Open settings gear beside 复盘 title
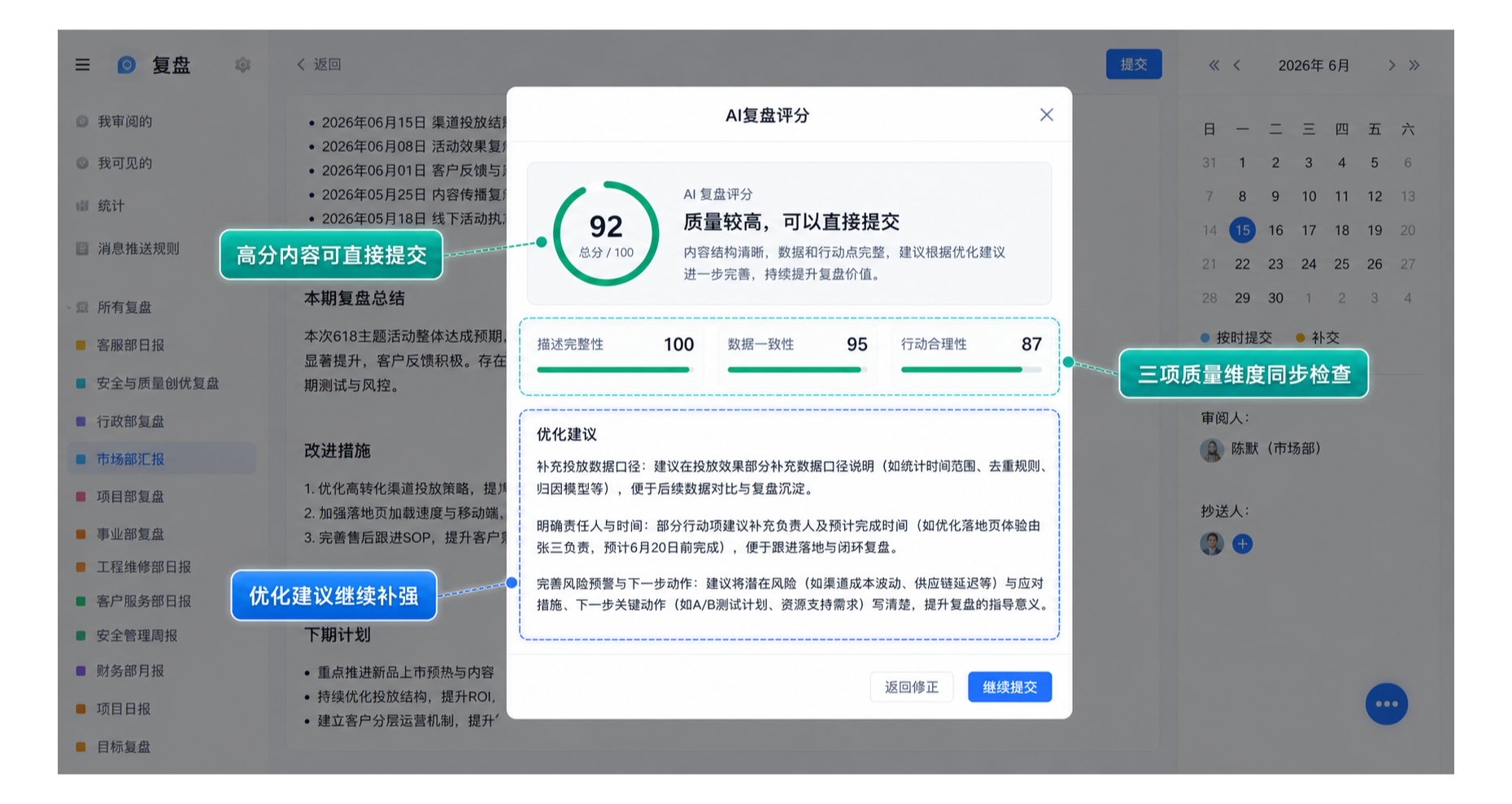 (242, 65)
